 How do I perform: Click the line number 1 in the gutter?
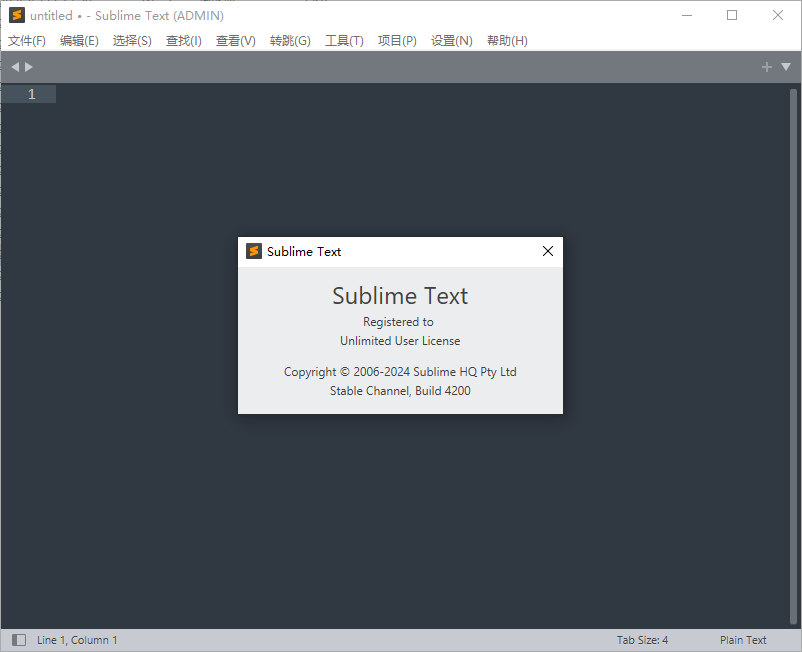pos(30,93)
